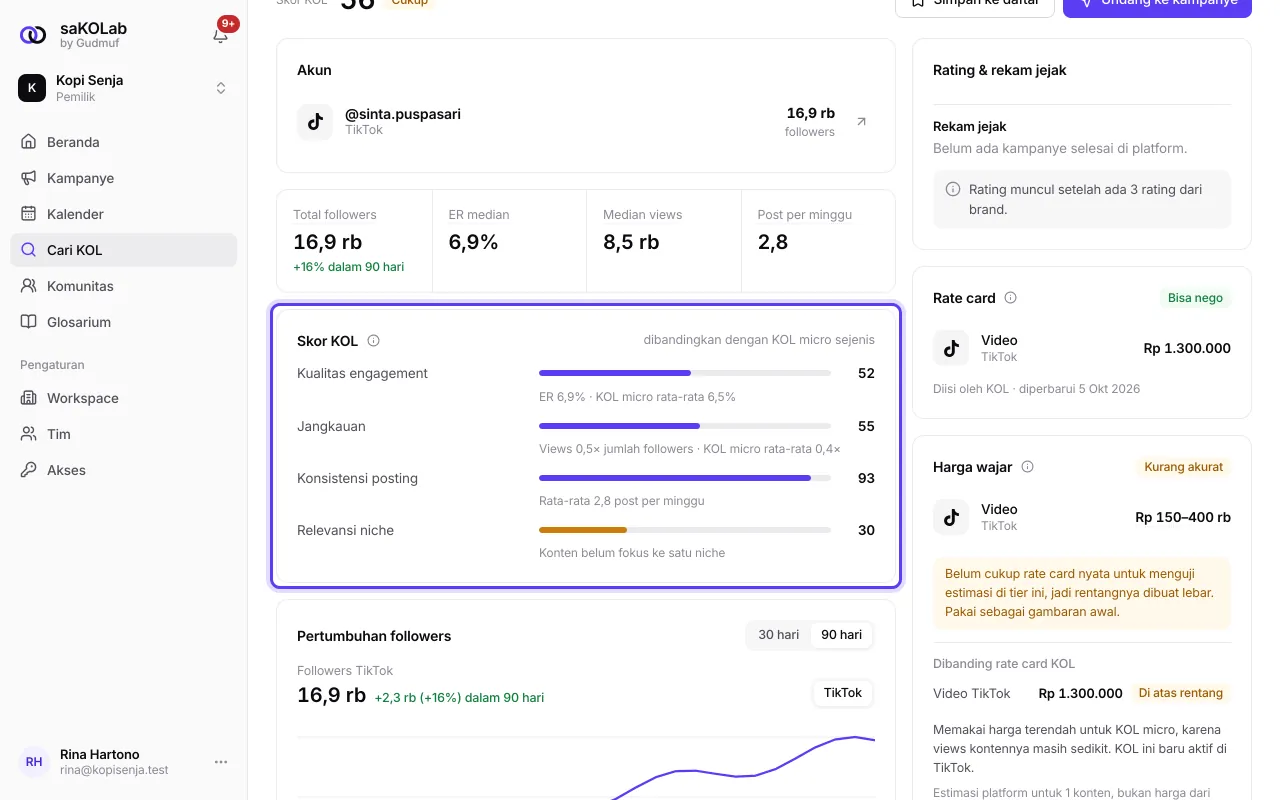Switch the growth chart to 30 hari

pyautogui.click(x=778, y=635)
